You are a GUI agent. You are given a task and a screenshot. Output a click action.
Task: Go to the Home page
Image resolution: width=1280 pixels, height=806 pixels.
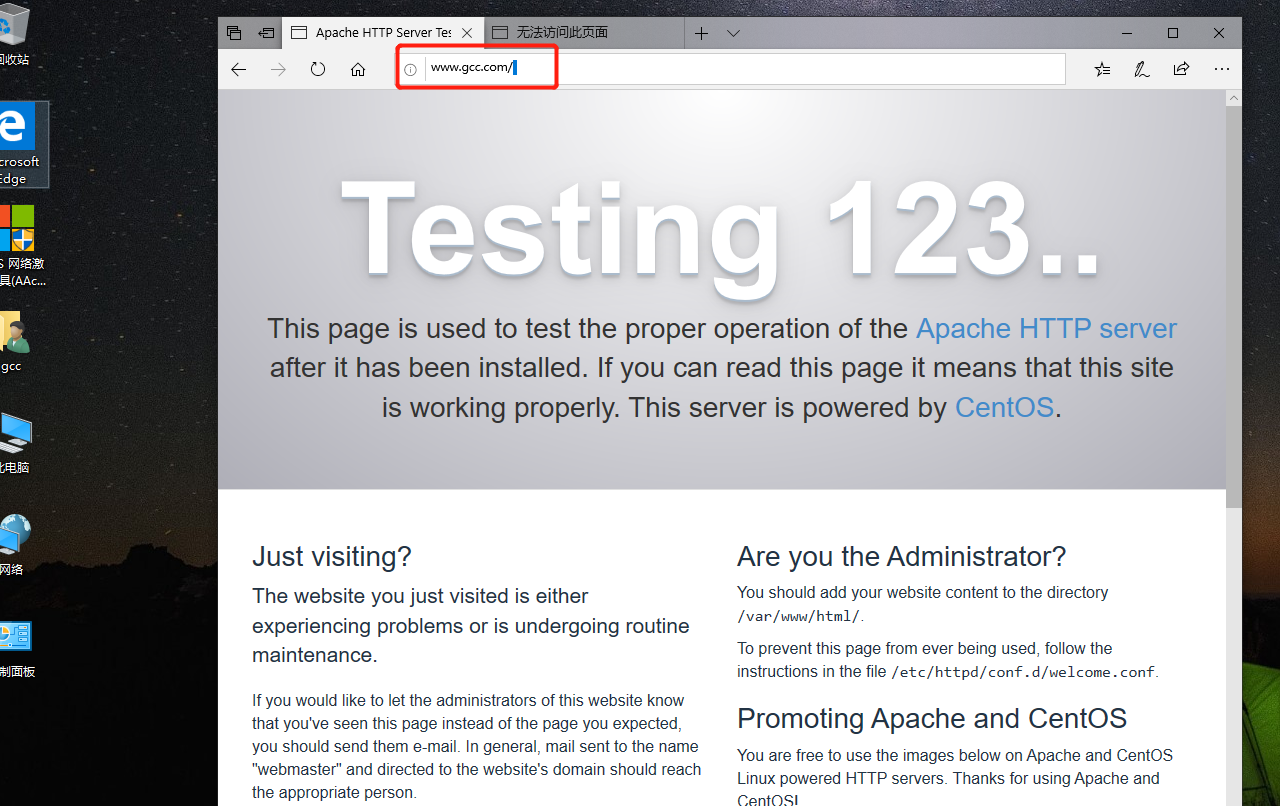[x=358, y=69]
